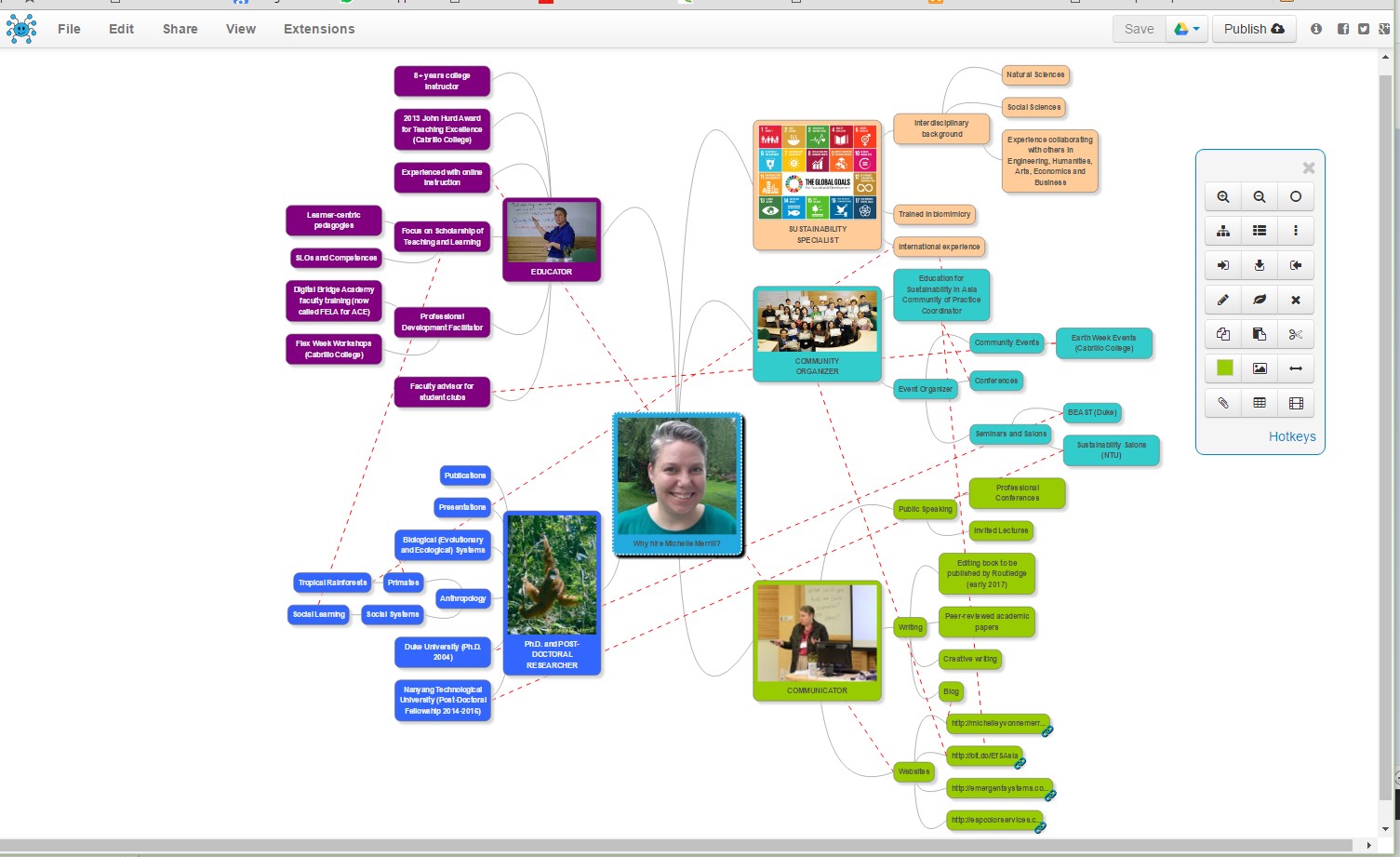Select the COMMUNITY ORGANIZER node

point(817,333)
